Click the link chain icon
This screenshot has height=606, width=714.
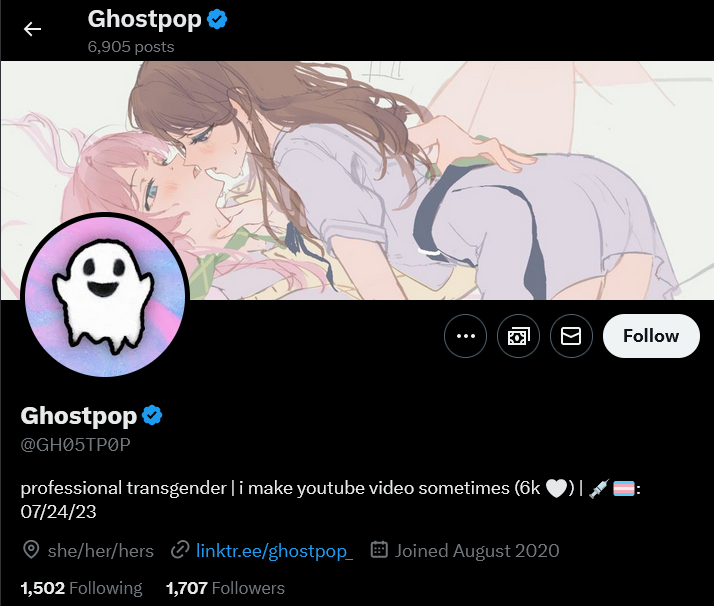coord(180,550)
